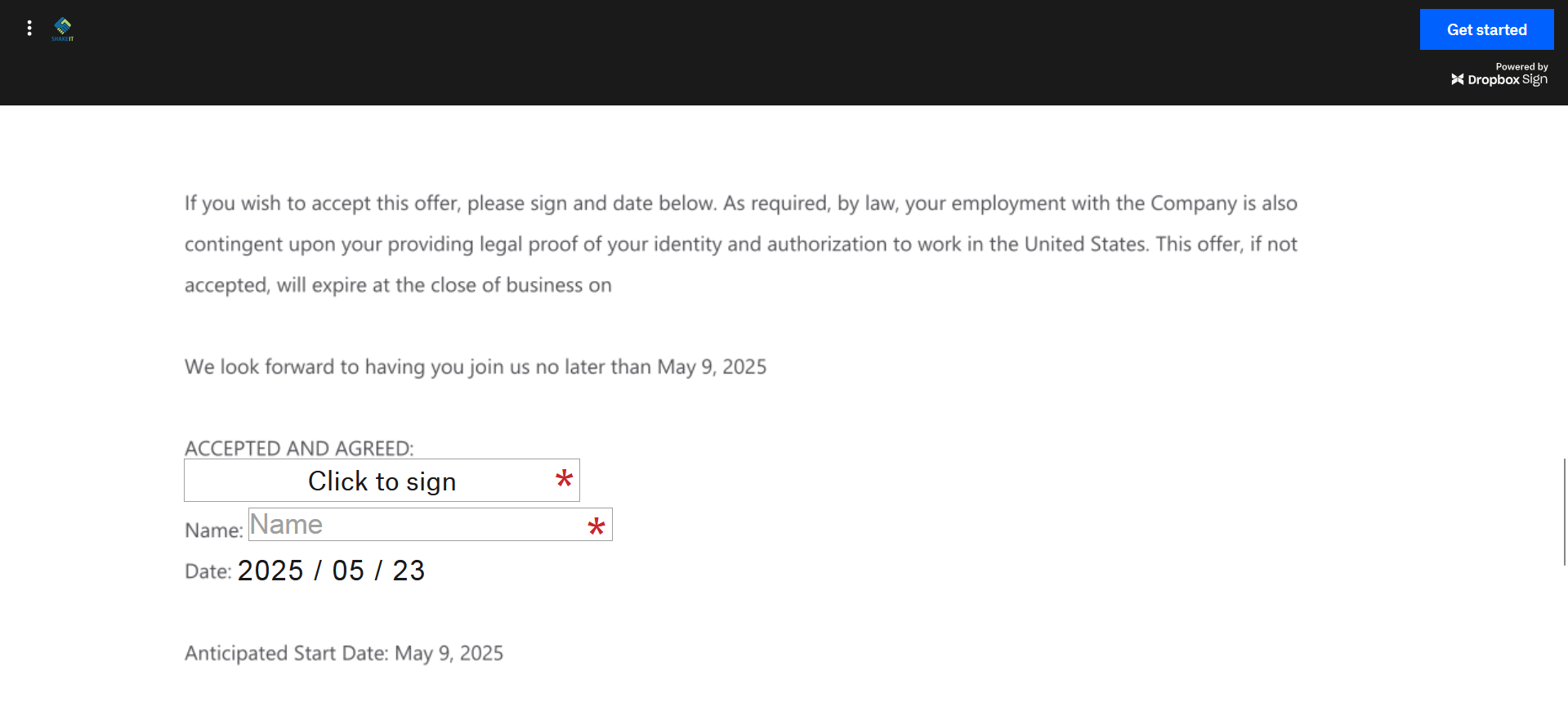Select the year 2025 in signing date
The image size is (1568, 725).
click(x=270, y=571)
